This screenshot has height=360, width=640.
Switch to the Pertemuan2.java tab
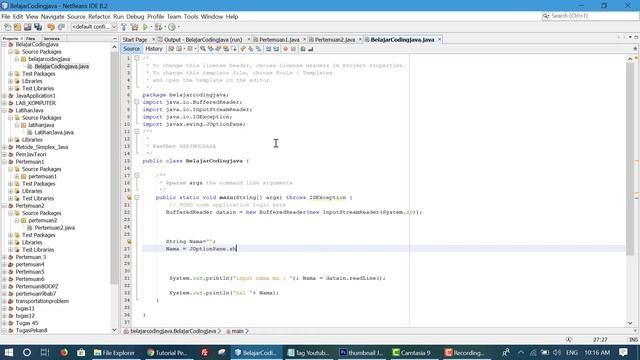(335, 40)
